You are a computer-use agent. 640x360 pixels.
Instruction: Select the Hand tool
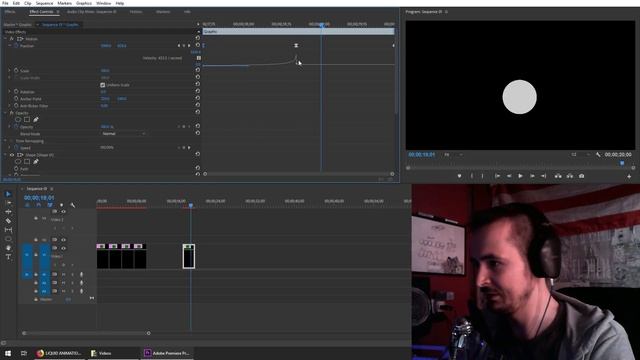click(8, 248)
